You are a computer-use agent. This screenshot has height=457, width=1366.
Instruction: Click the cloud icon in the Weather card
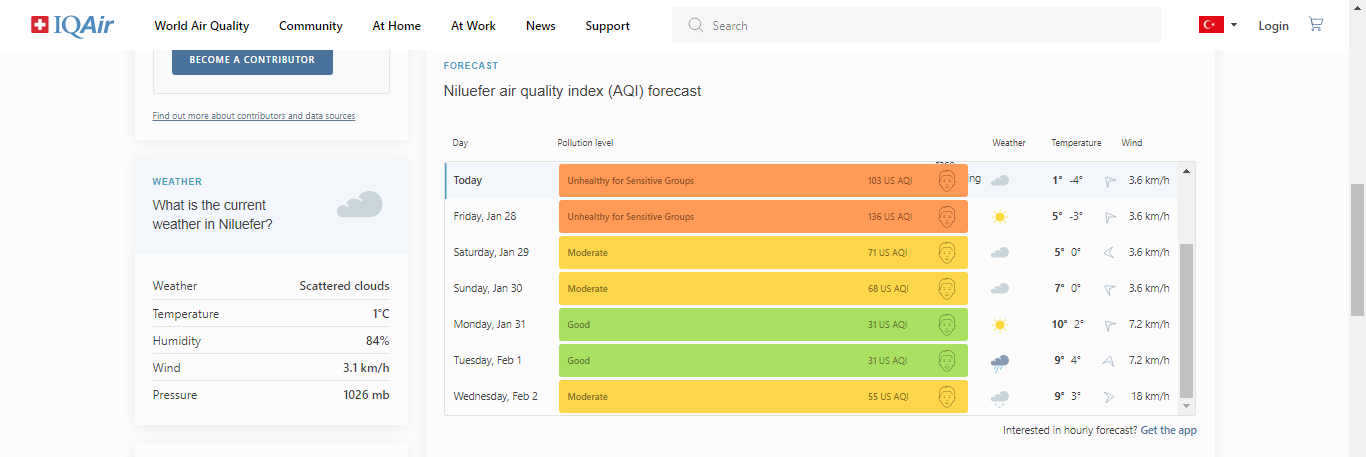[359, 204]
